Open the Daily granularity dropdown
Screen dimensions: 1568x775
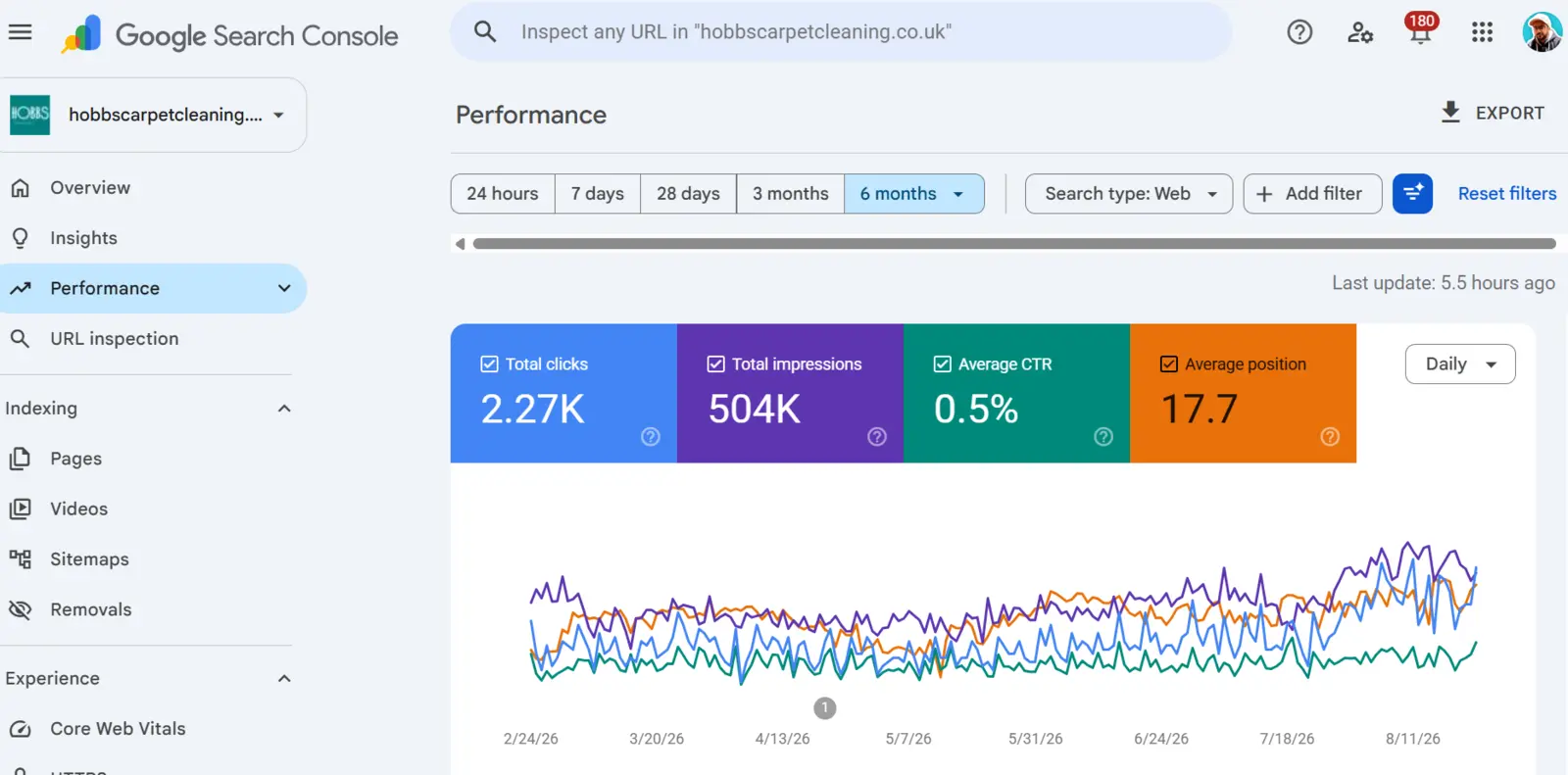pos(1460,364)
